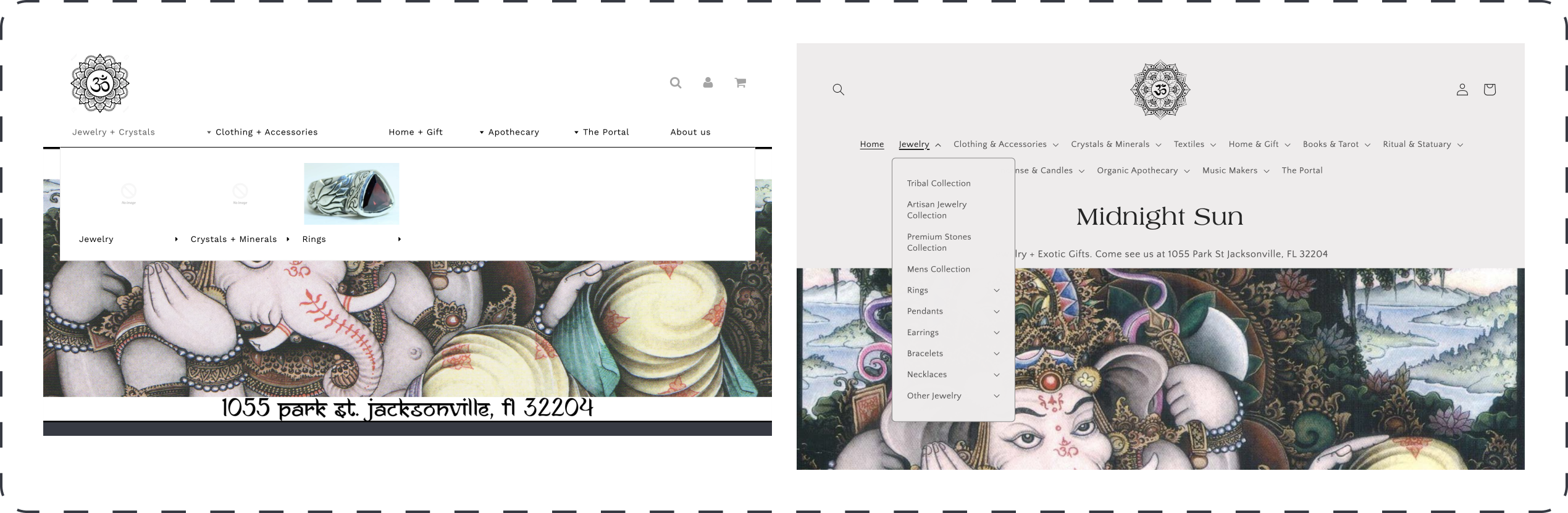Expand Crystals & Minerals menu on right site

click(x=1116, y=144)
